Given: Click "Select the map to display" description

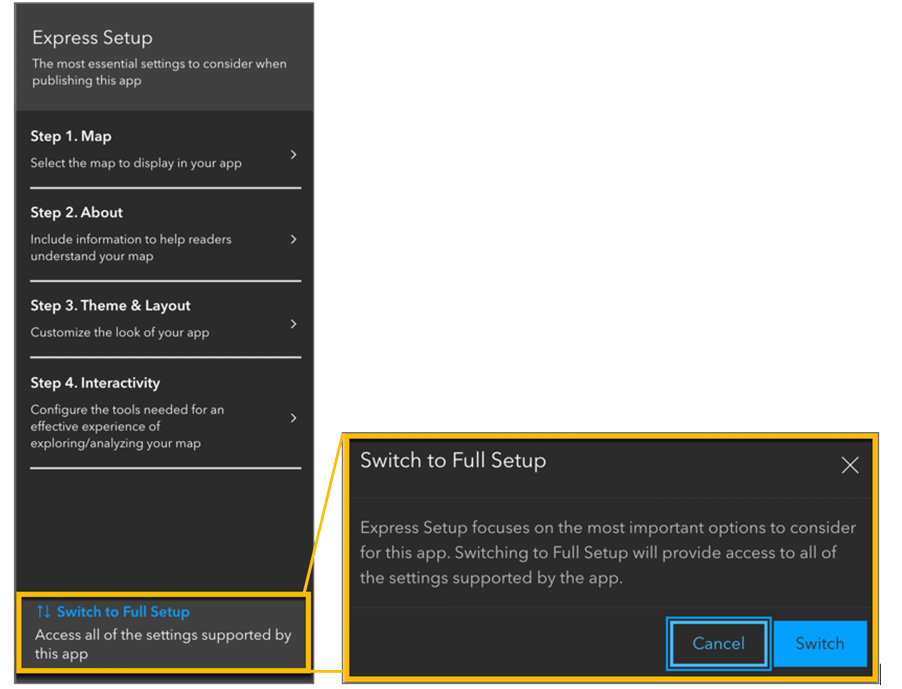Looking at the screenshot, I should click(x=136, y=162).
